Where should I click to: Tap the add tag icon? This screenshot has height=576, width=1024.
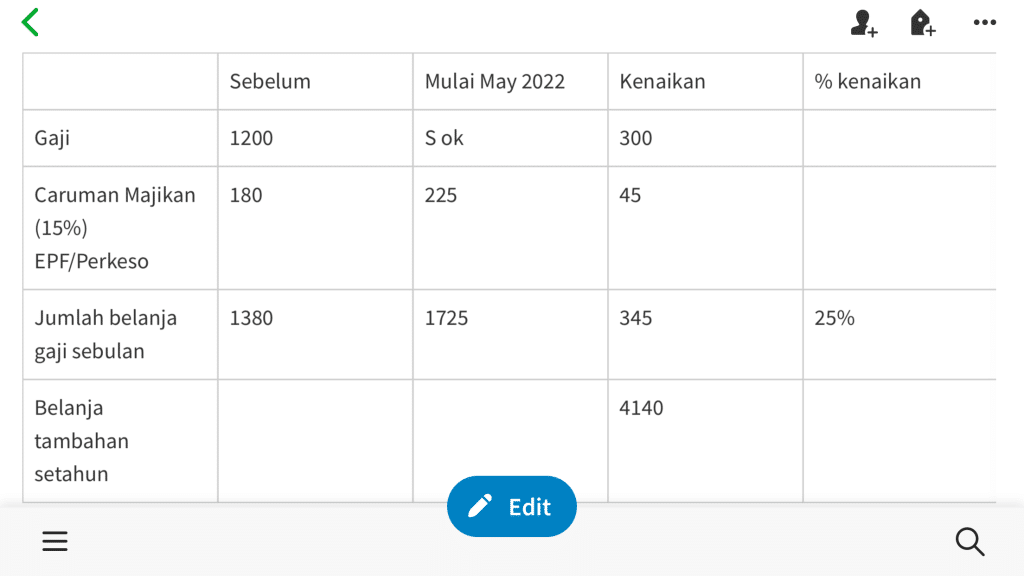923,23
